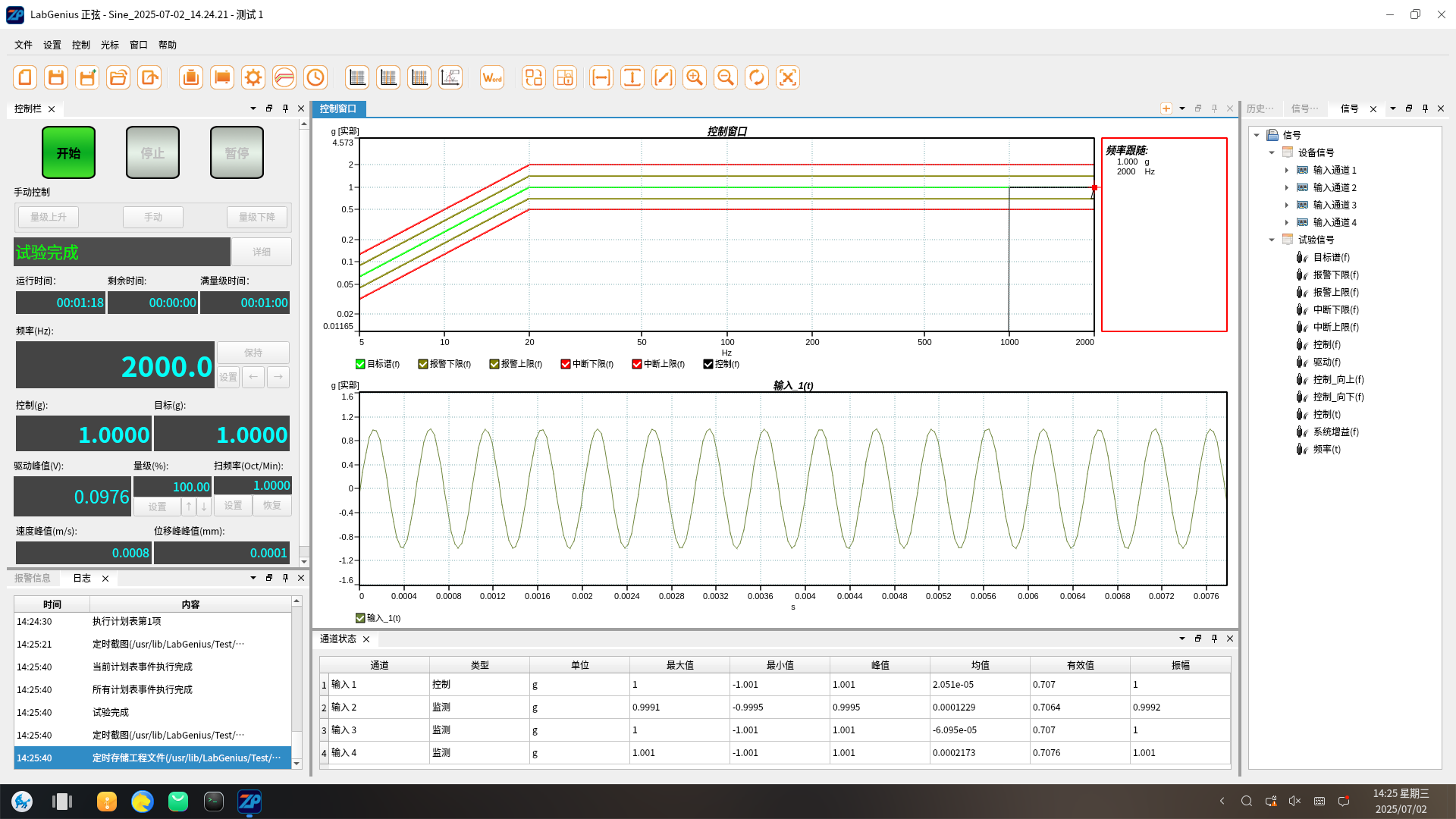Click the refresh rotate toolbar icon
This screenshot has width=1456, height=819.
click(757, 77)
